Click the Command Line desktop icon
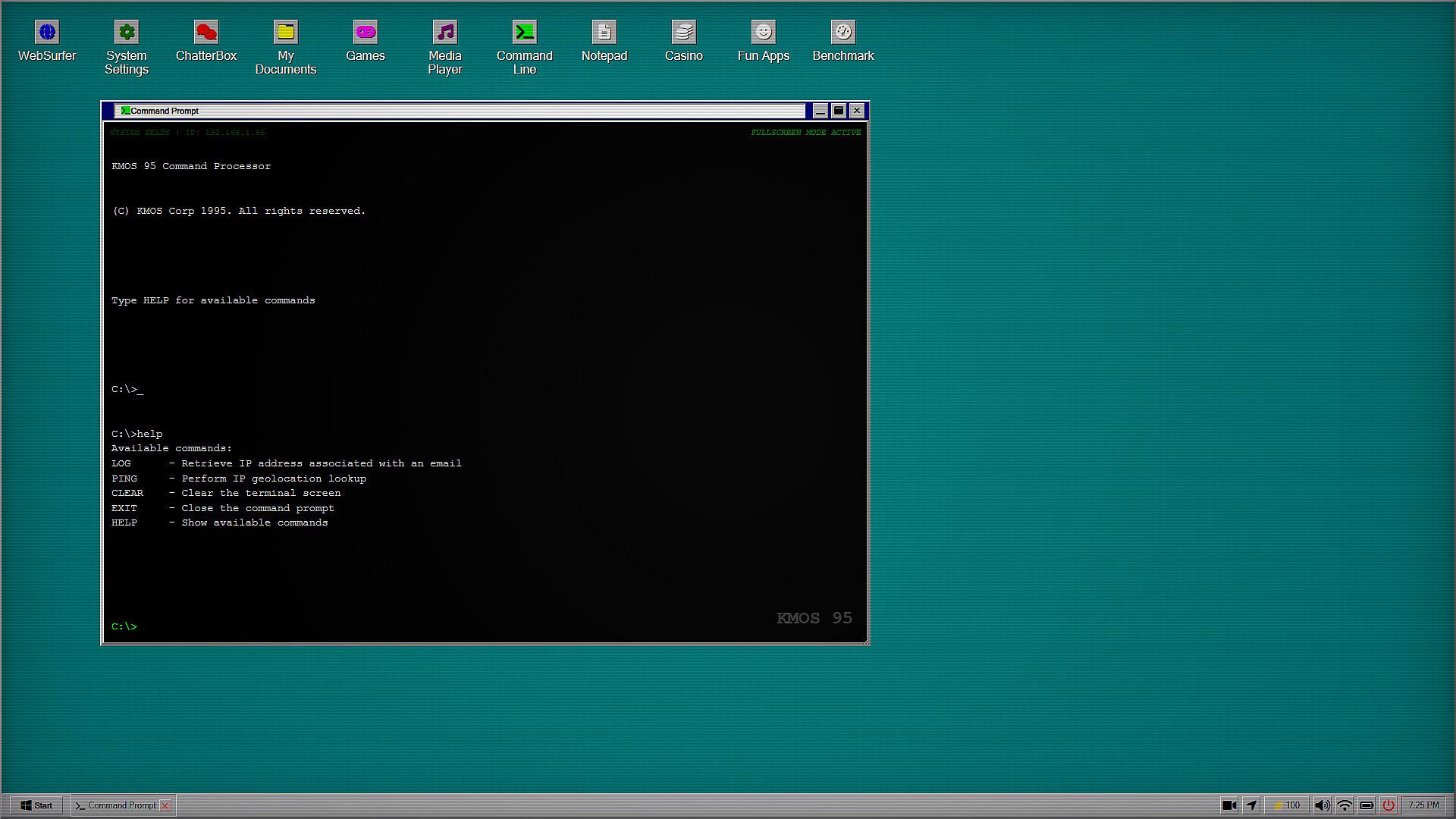Viewport: 1456px width, 819px height. [x=525, y=33]
